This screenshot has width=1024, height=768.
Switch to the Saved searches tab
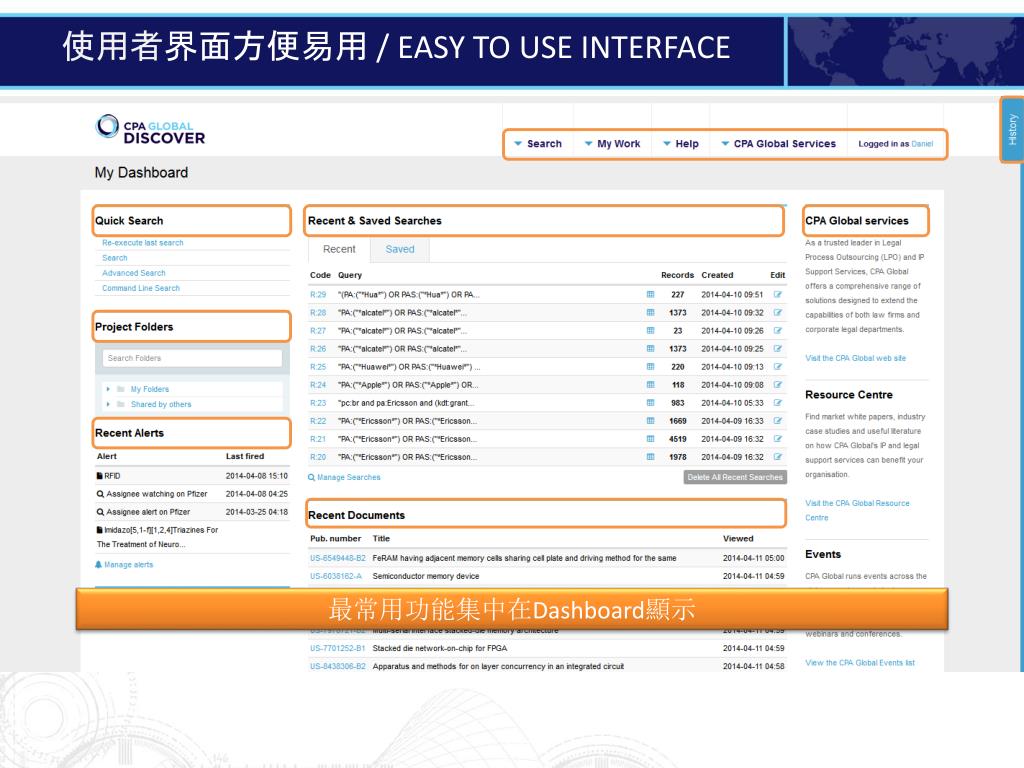(x=400, y=249)
